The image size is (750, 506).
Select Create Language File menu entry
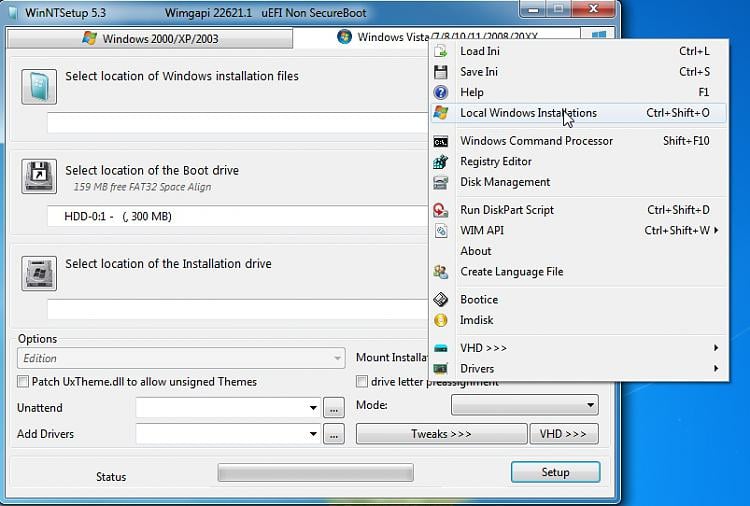coord(579,272)
